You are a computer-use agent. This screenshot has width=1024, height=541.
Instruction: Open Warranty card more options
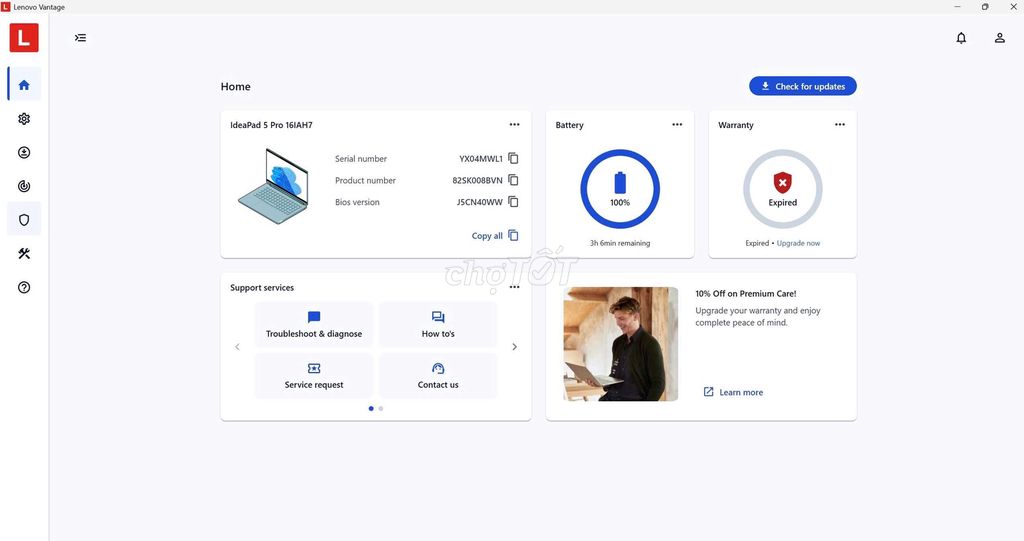(x=839, y=125)
